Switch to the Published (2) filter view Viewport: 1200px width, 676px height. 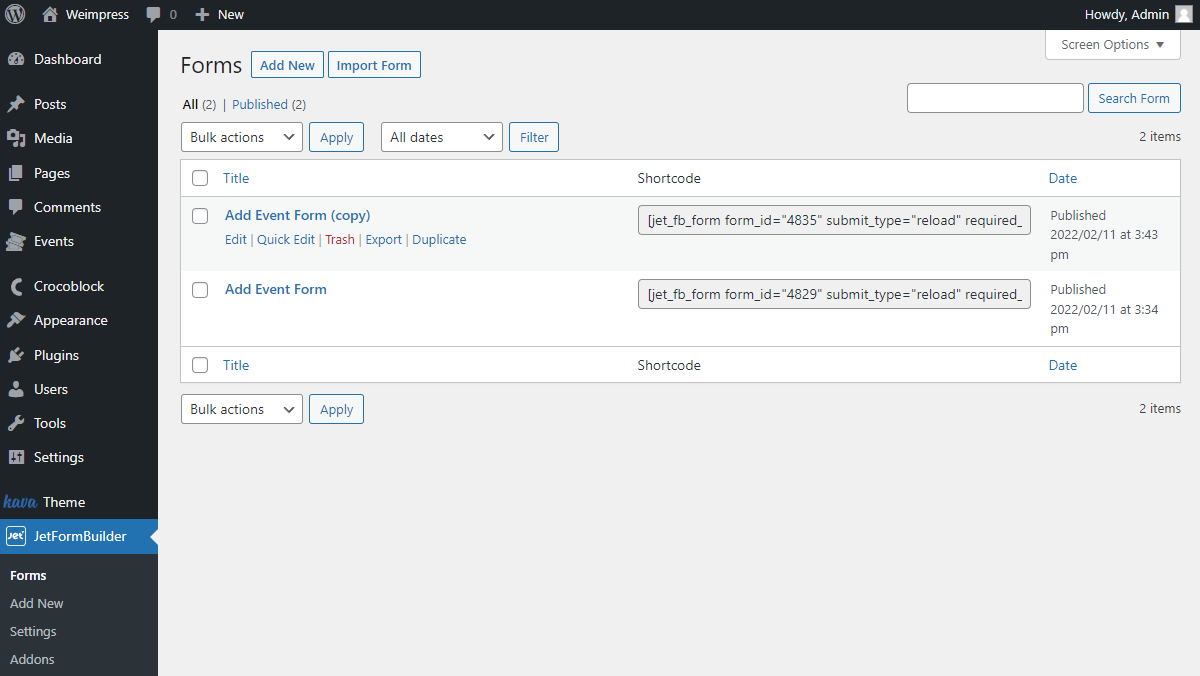[x=260, y=104]
